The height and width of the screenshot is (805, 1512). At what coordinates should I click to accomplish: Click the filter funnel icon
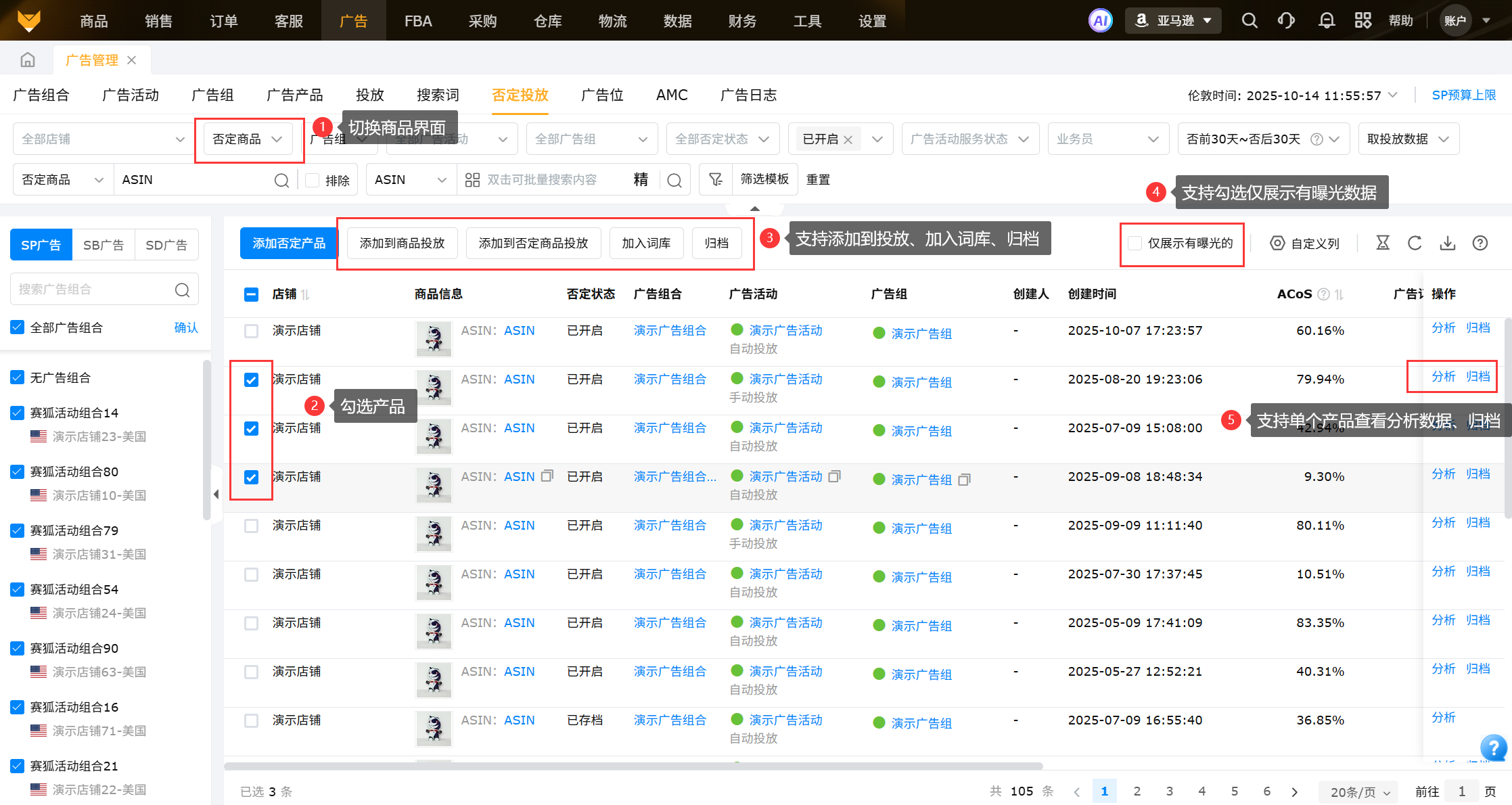(715, 179)
